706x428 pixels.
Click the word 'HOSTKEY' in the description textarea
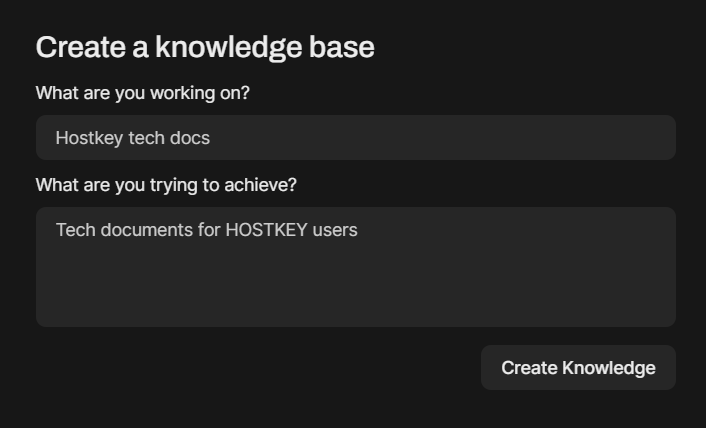pyautogui.click(x=266, y=230)
